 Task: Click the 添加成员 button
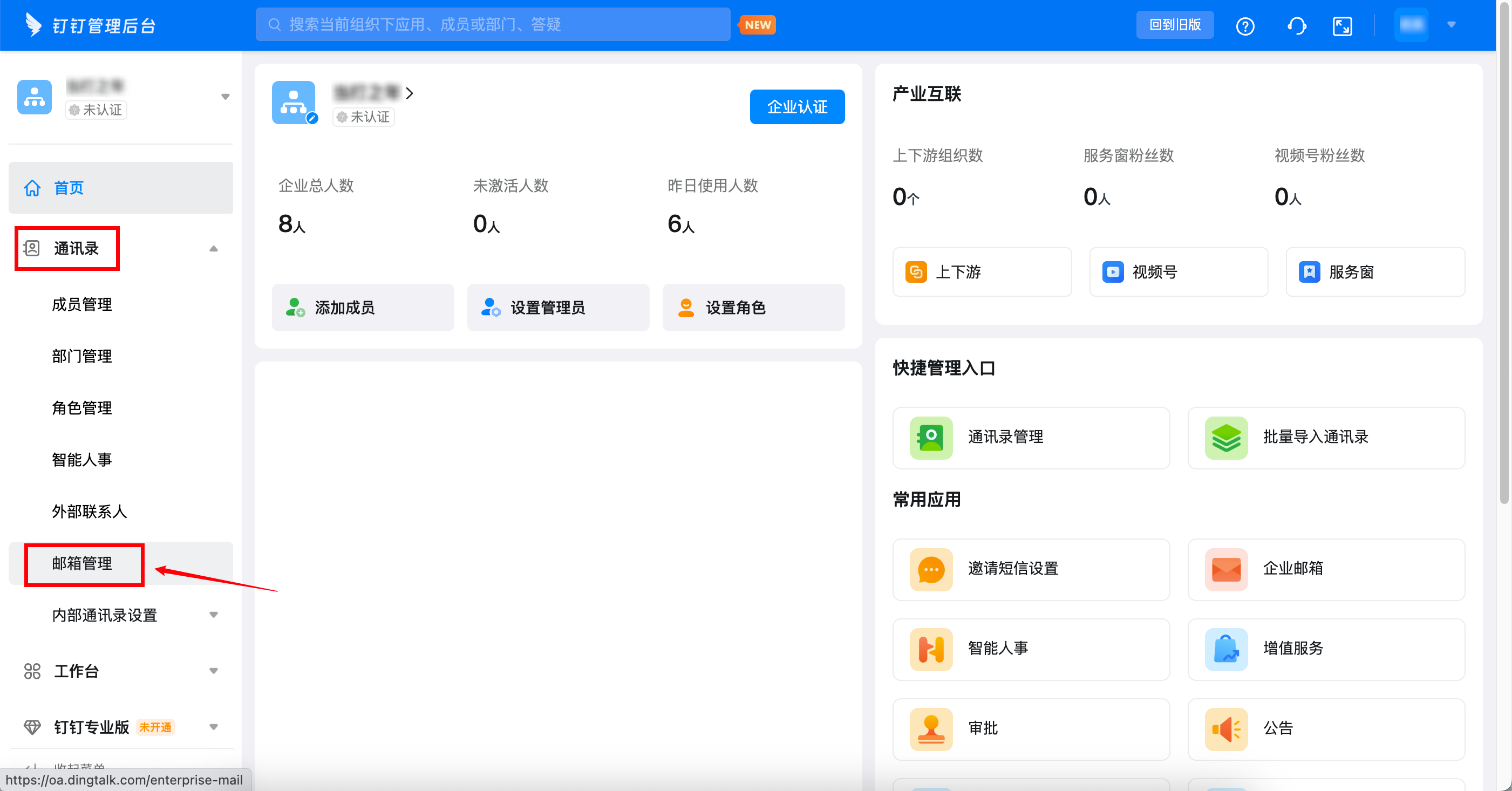pos(363,308)
